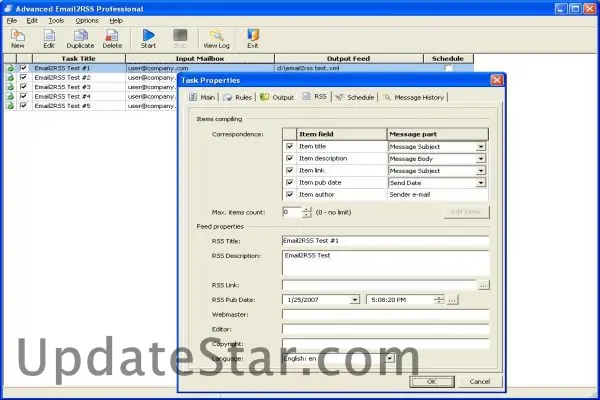Open the Edit menu
This screenshot has height=400, width=600.
(32, 21)
